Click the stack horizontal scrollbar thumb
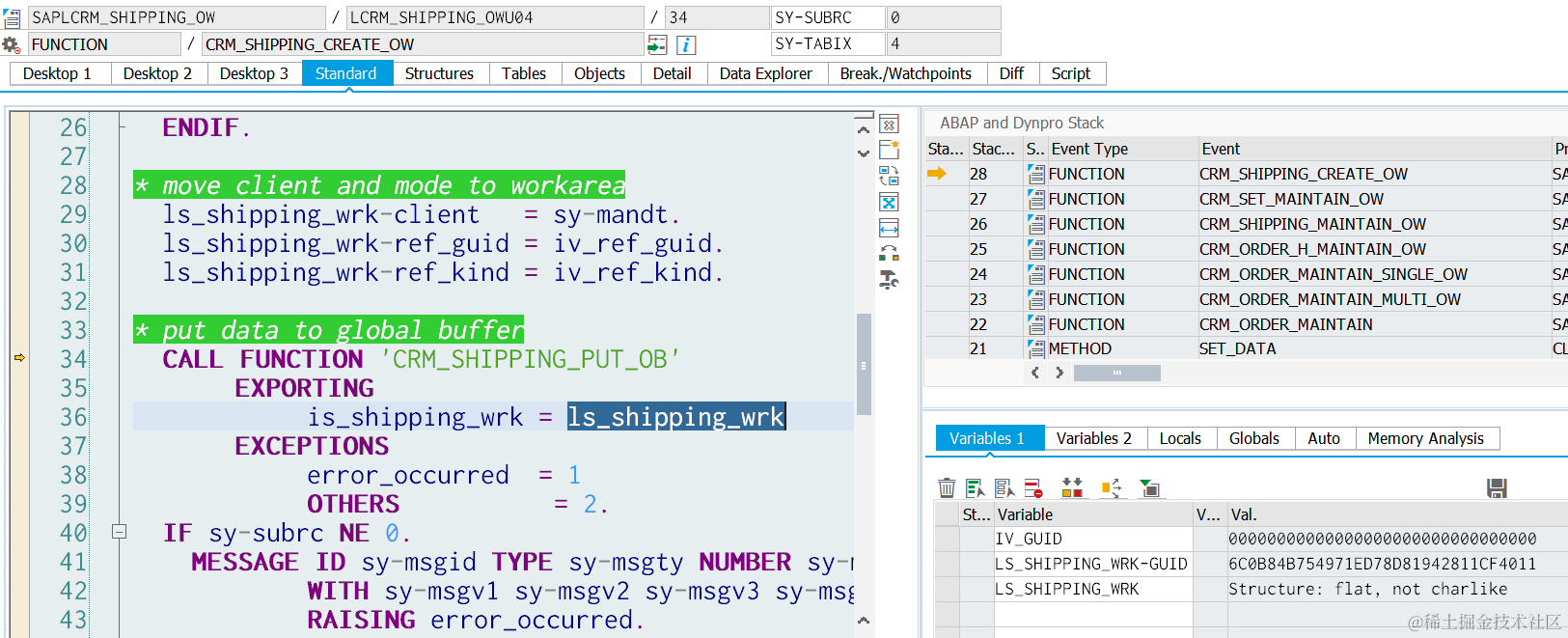 coord(1116,373)
